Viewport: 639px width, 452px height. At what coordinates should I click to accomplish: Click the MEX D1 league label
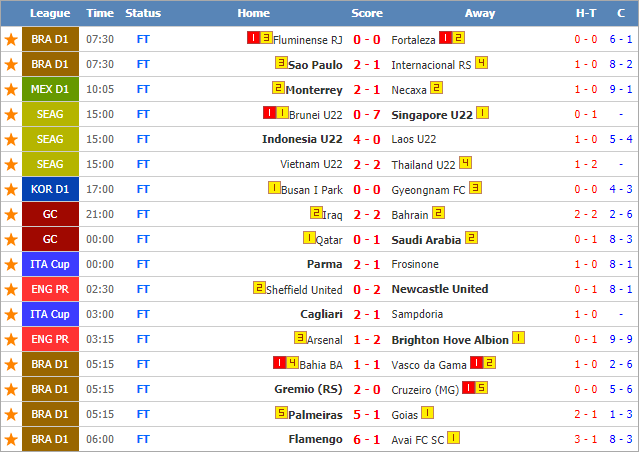(x=50, y=89)
